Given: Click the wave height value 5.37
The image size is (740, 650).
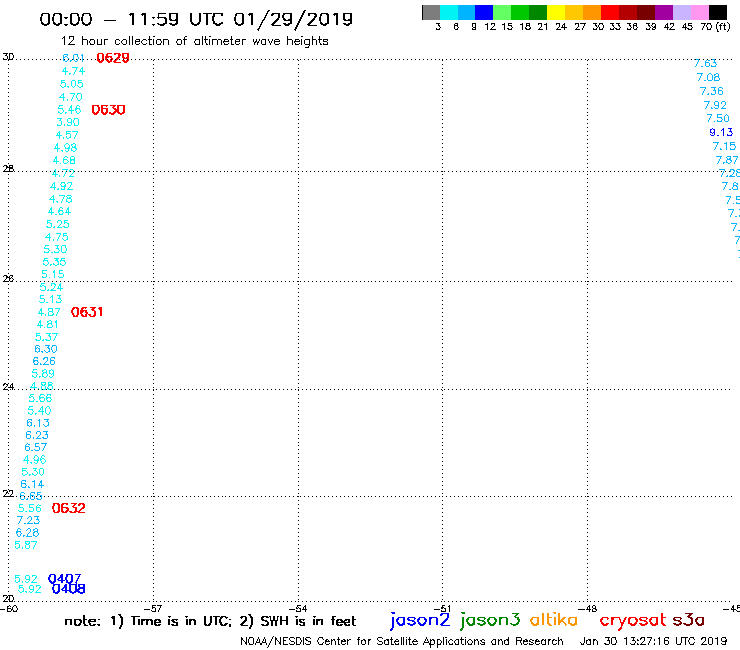Looking at the screenshot, I should point(46,337).
